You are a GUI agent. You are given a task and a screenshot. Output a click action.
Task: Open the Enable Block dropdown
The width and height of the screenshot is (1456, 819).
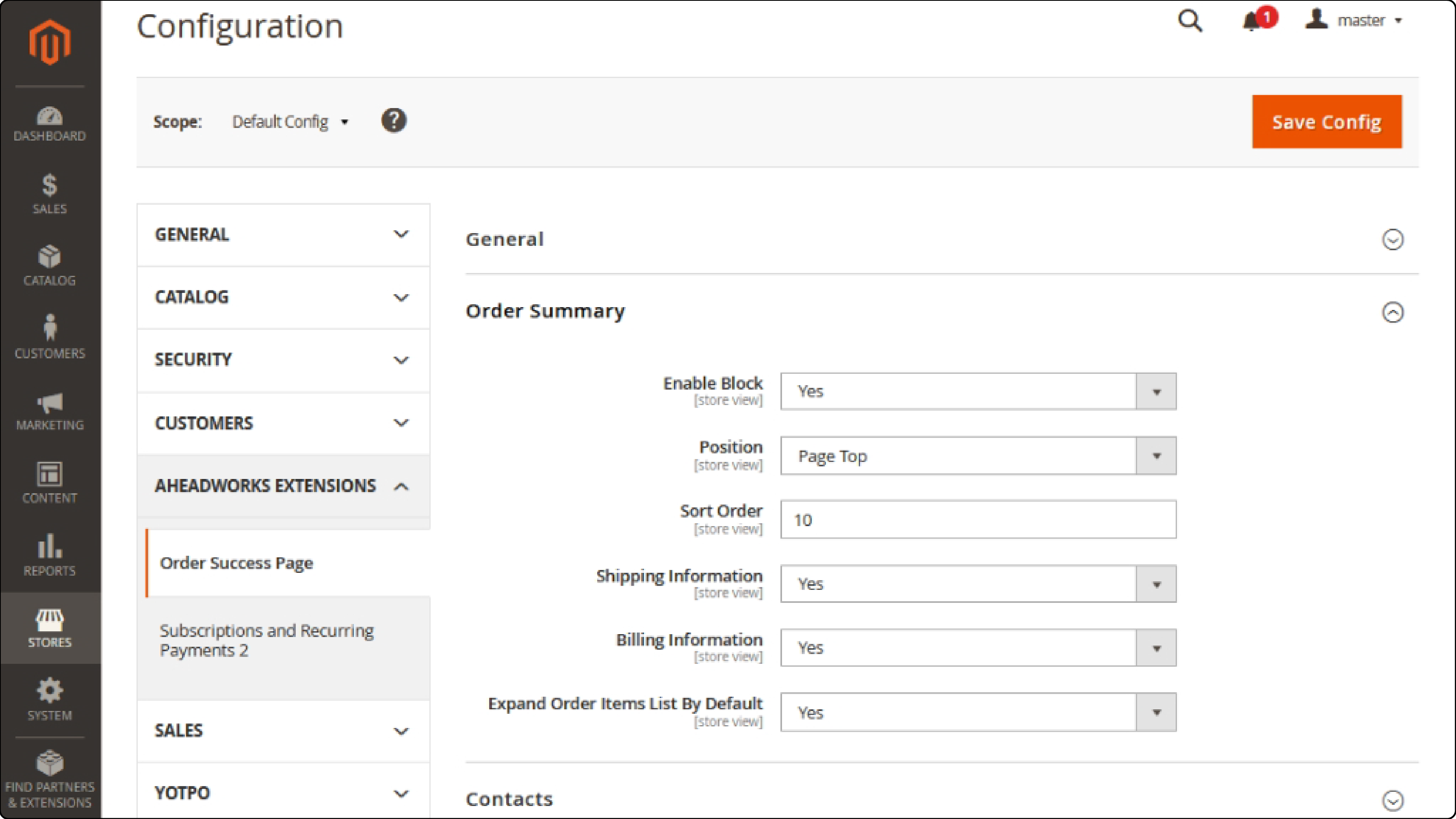pyautogui.click(x=978, y=391)
